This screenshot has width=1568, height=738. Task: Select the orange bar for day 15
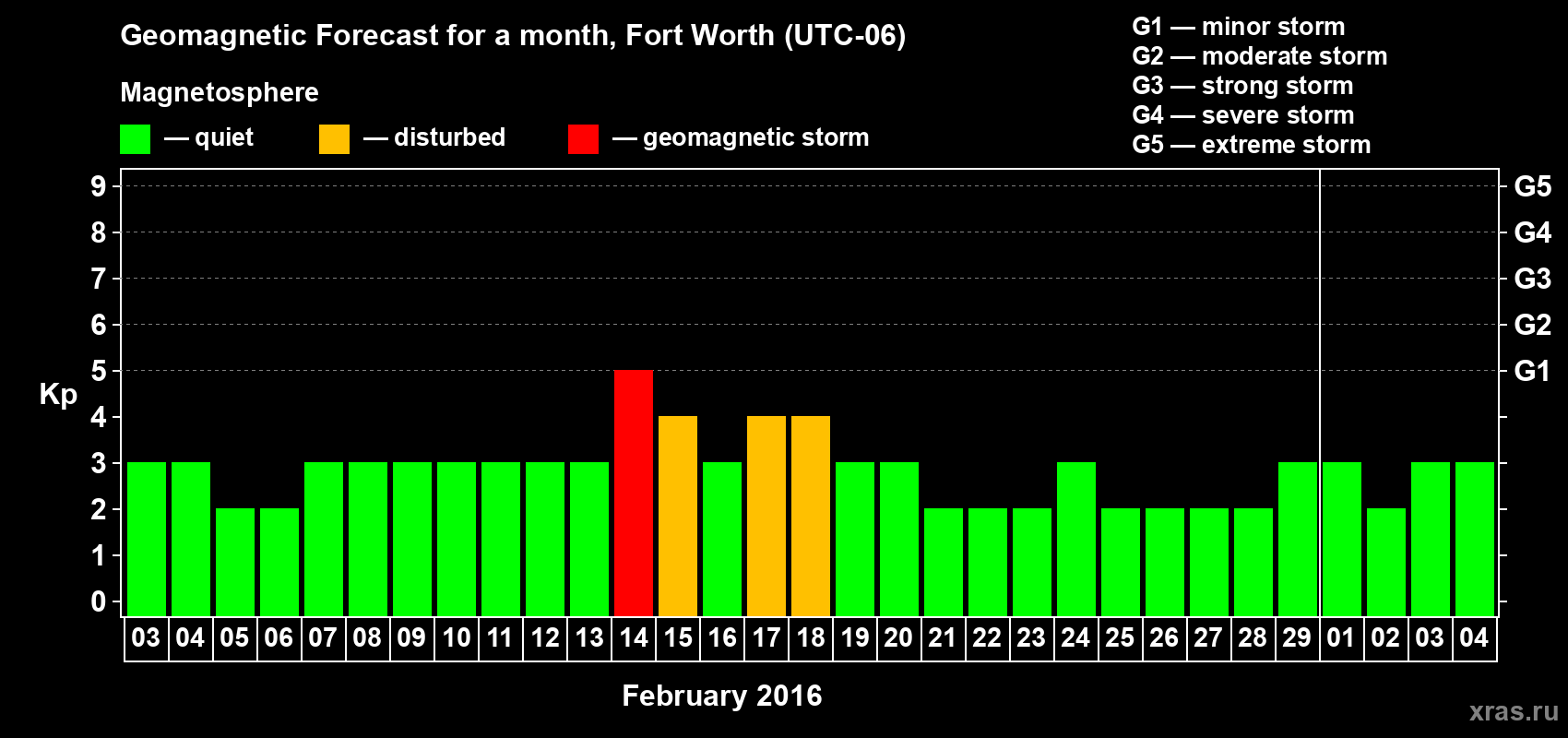(678, 516)
